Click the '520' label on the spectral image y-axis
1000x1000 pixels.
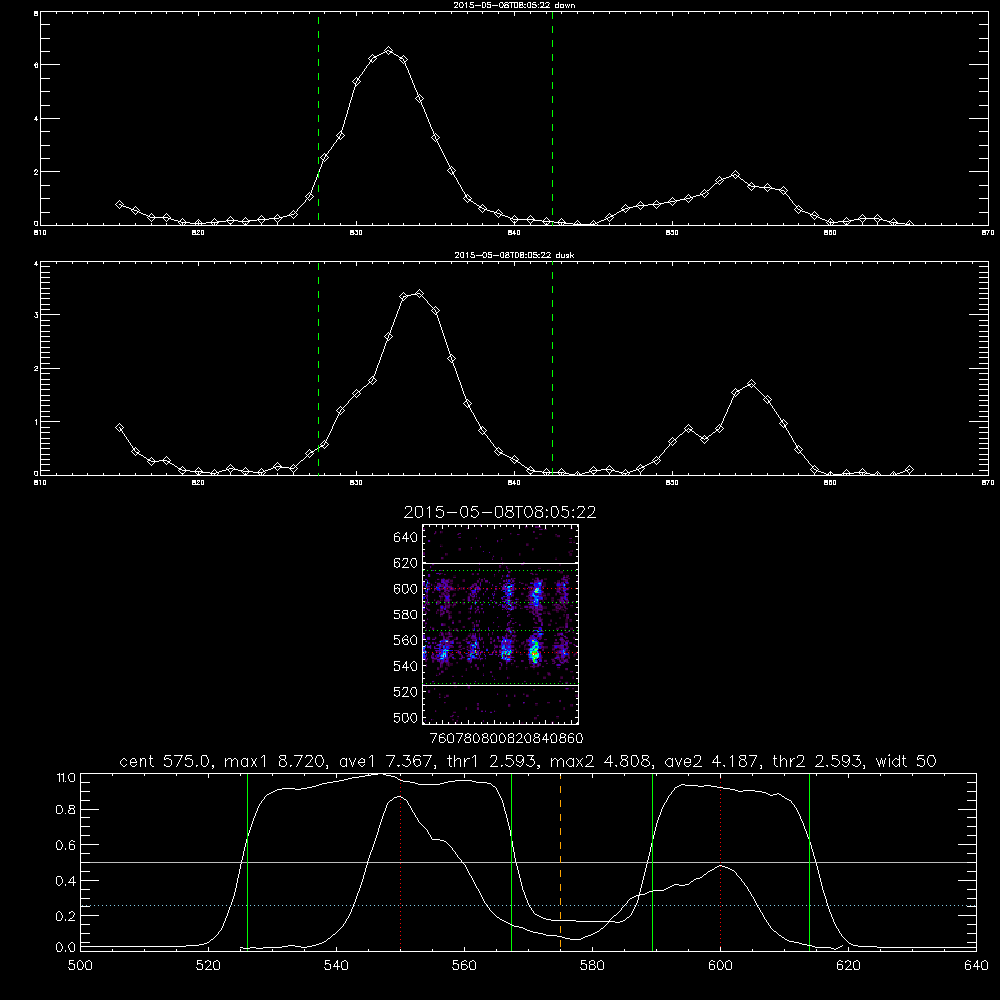tap(406, 692)
